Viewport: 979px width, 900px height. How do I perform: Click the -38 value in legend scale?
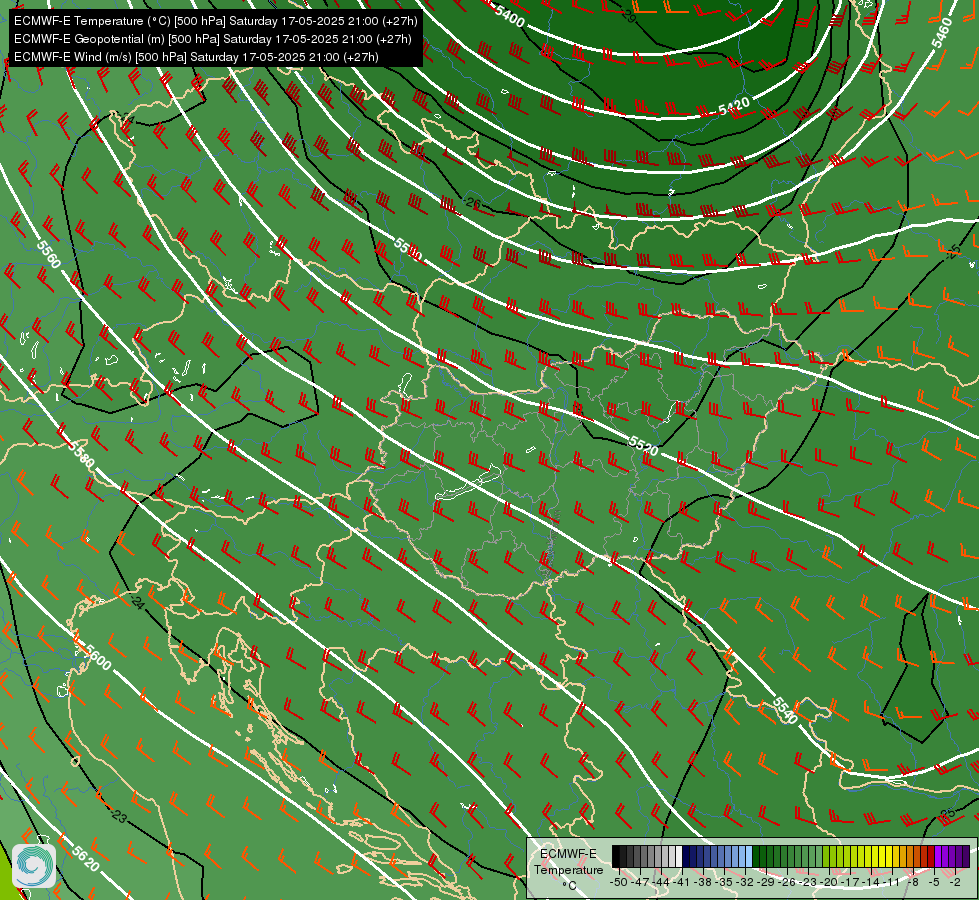[704, 882]
